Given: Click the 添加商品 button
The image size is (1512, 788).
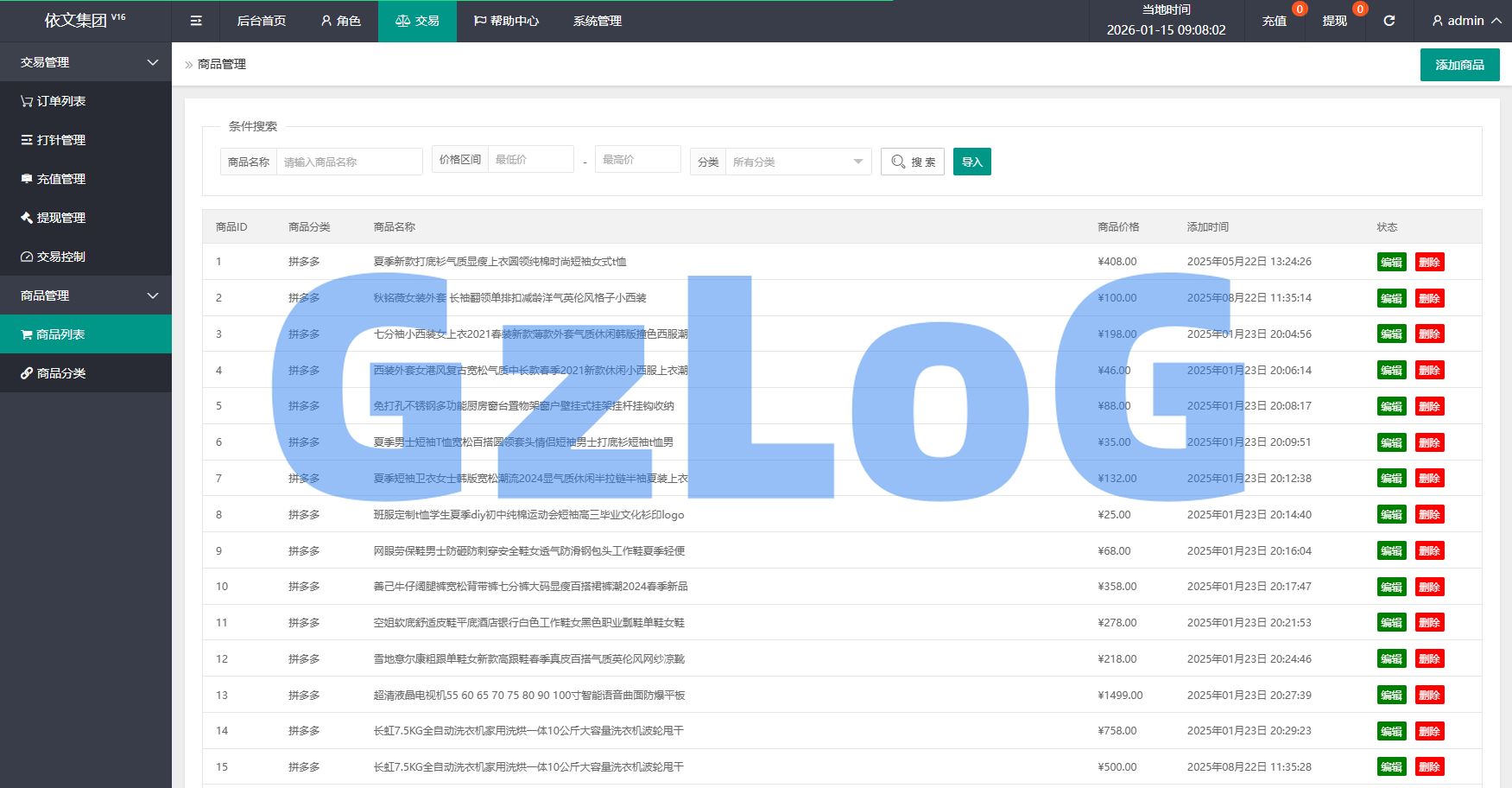Looking at the screenshot, I should (x=1459, y=65).
